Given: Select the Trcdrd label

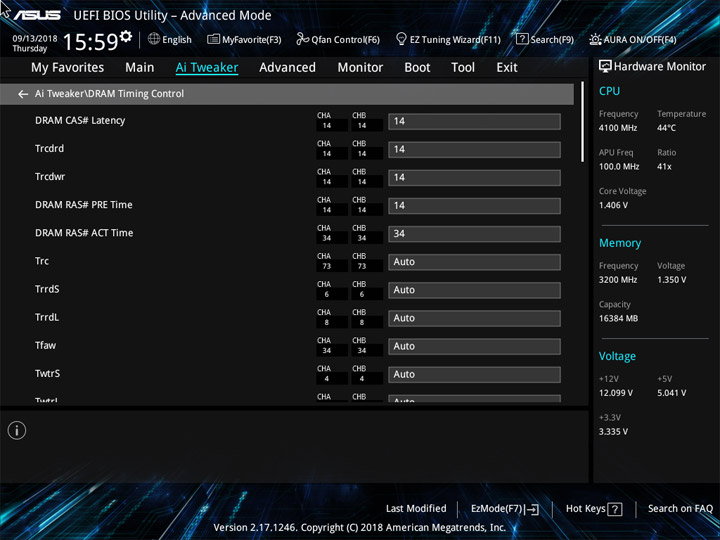Looking at the screenshot, I should [50, 148].
